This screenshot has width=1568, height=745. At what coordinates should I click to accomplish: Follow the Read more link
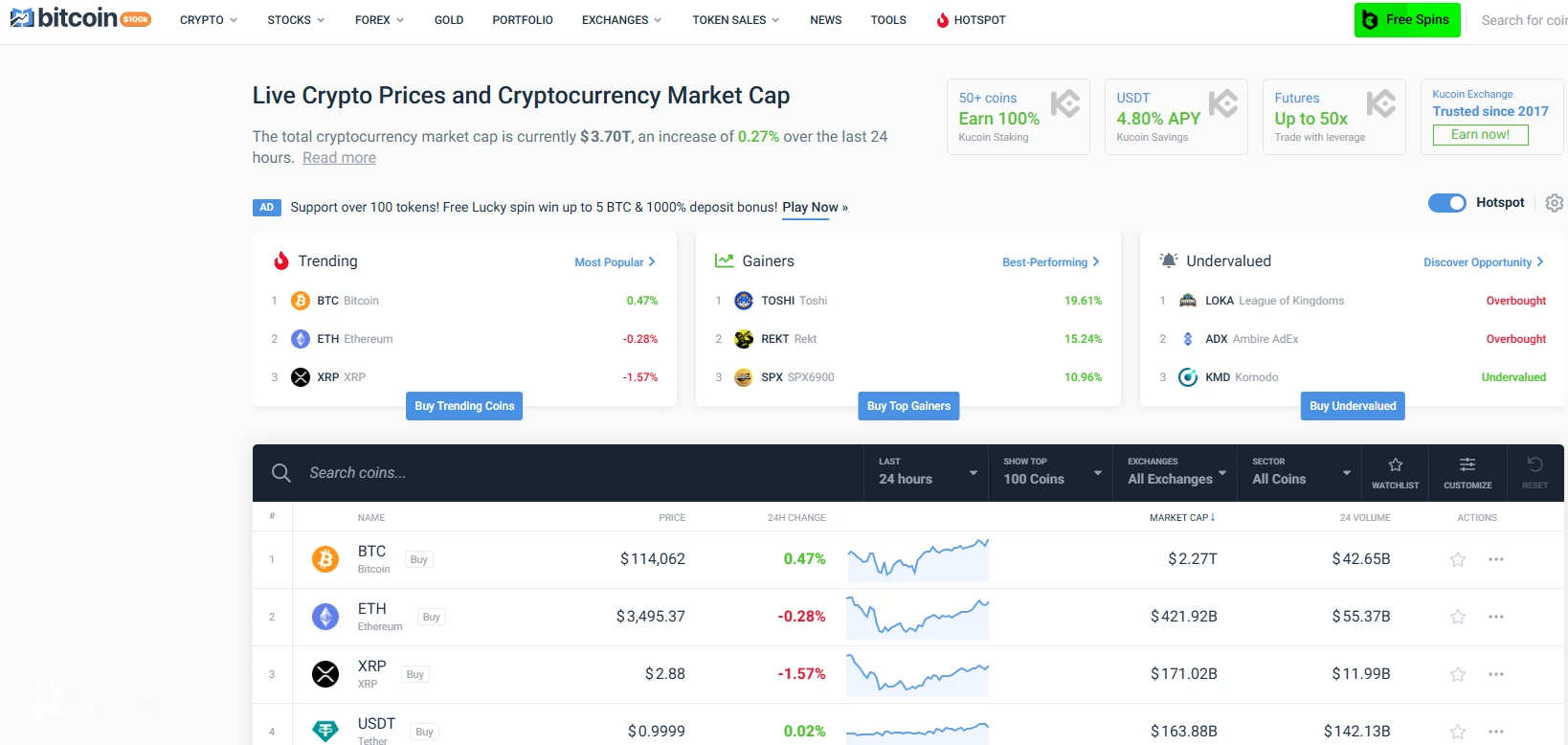339,158
